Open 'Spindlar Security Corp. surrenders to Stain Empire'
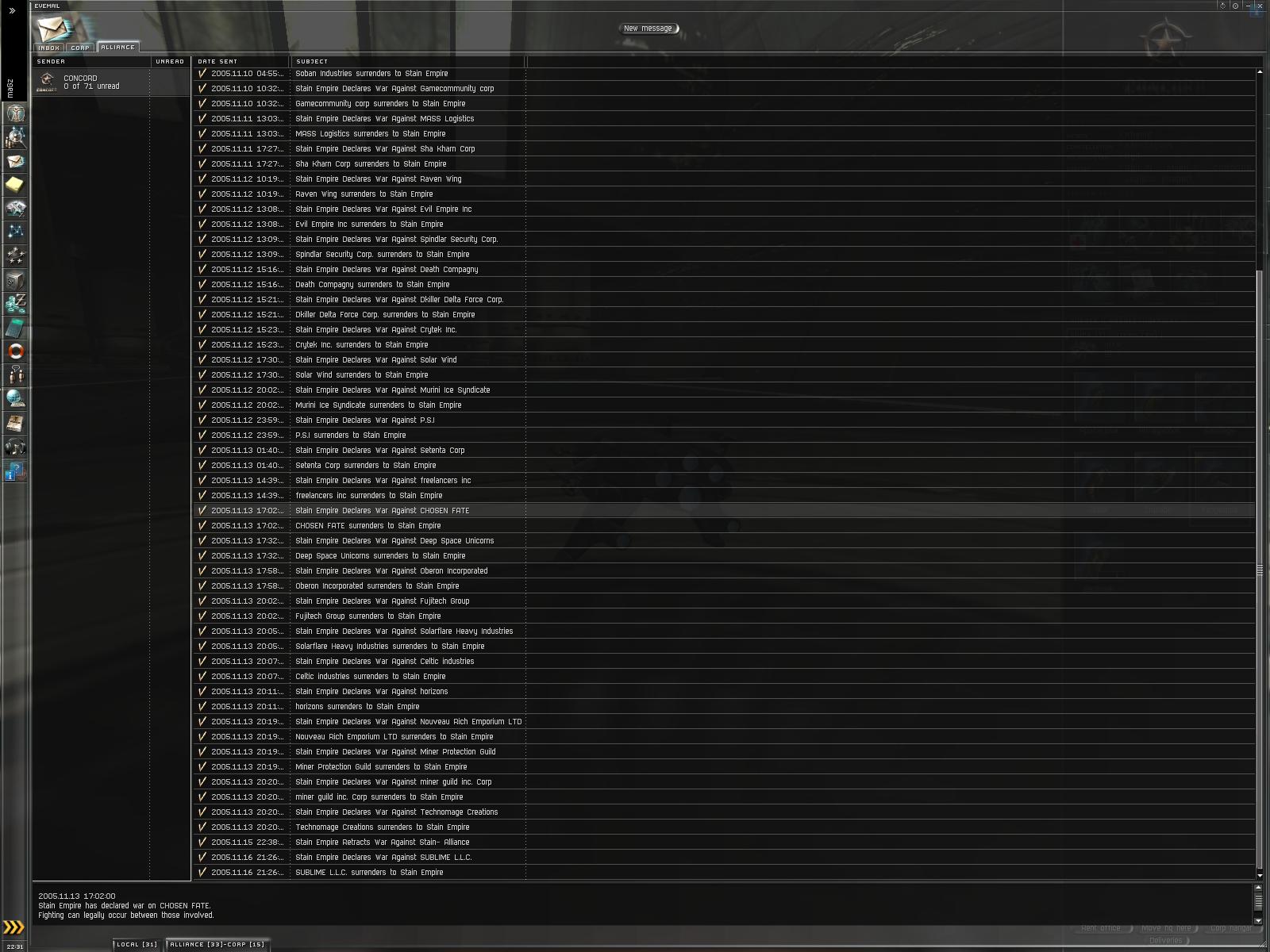Image resolution: width=1270 pixels, height=952 pixels. (x=724, y=254)
